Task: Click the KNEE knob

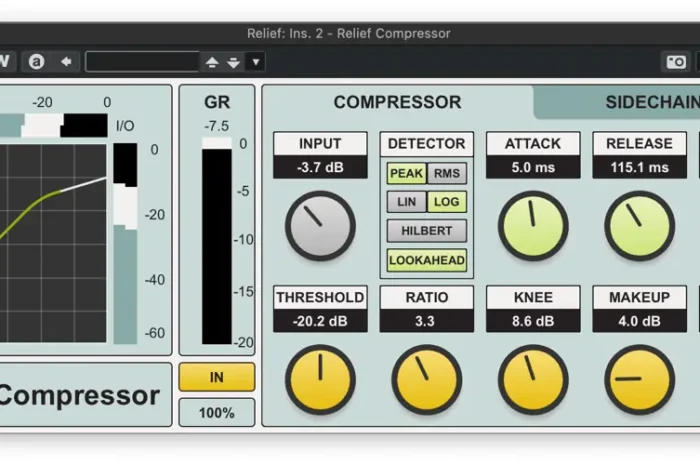Action: 533,380
